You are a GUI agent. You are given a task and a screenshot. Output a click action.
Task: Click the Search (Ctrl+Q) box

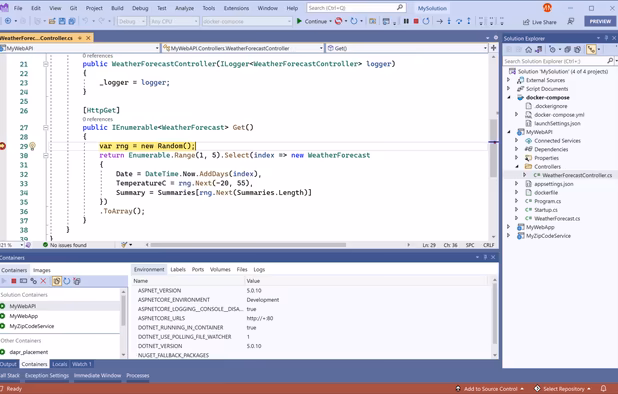(x=356, y=7)
